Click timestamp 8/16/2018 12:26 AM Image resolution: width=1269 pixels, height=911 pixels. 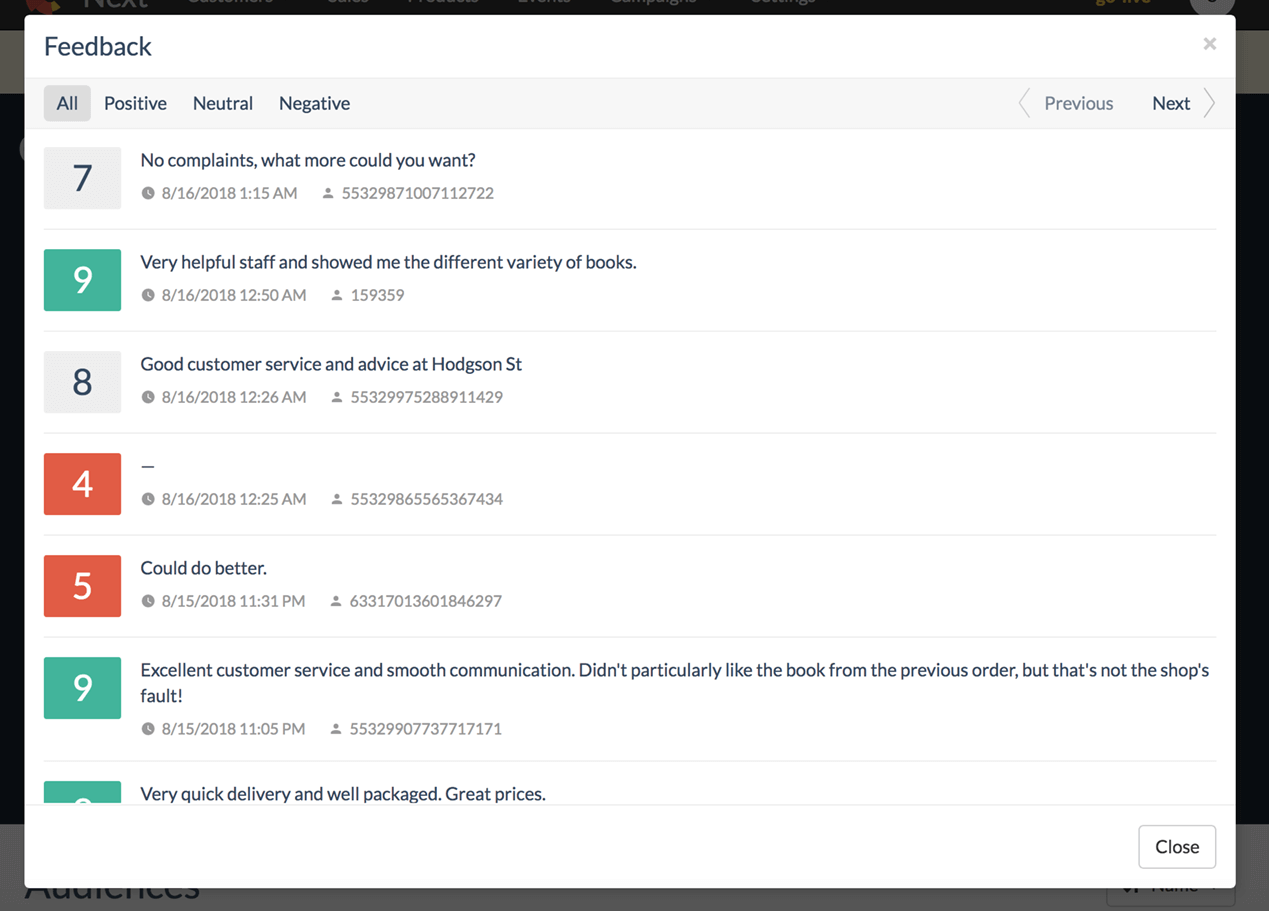[x=234, y=397]
